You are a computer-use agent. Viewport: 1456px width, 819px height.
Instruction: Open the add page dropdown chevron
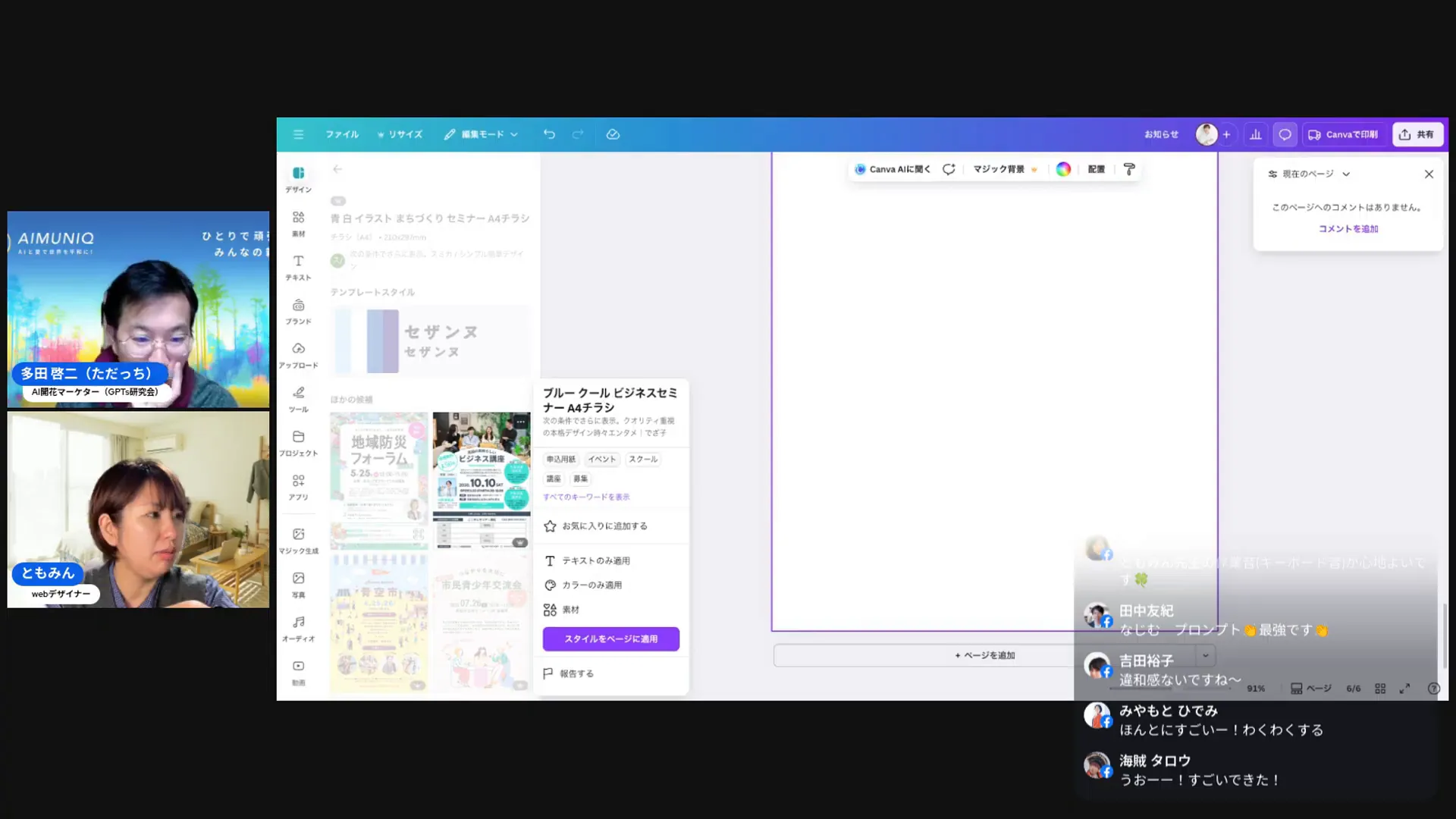[x=1205, y=655]
